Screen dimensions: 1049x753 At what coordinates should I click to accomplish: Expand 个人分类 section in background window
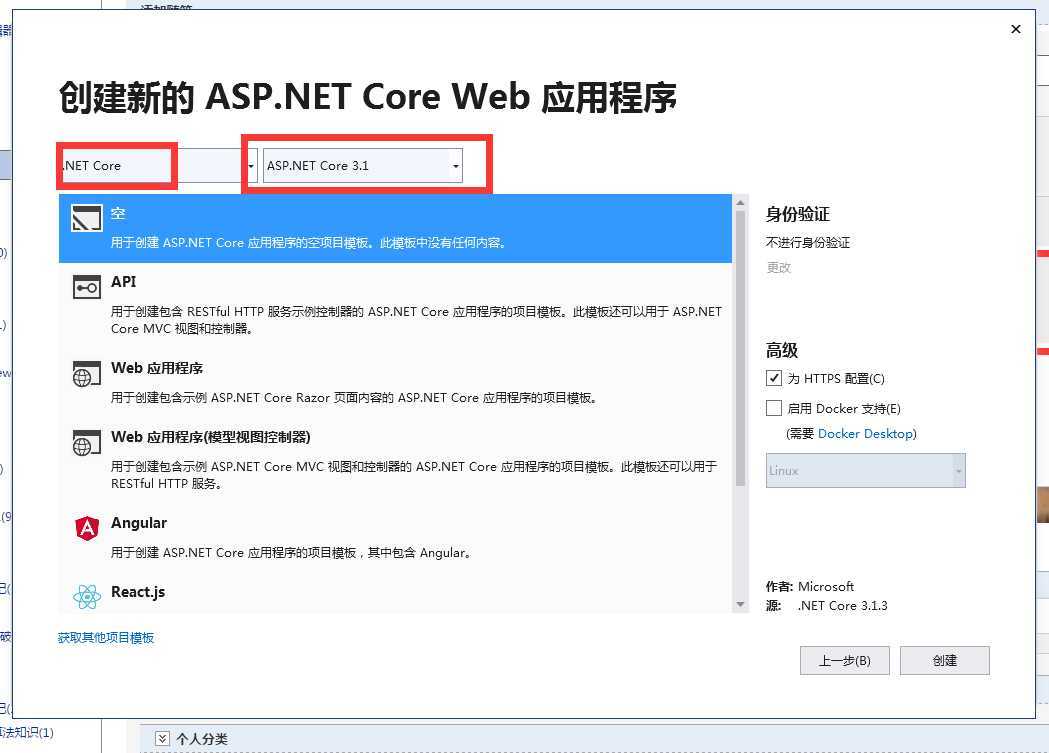162,738
